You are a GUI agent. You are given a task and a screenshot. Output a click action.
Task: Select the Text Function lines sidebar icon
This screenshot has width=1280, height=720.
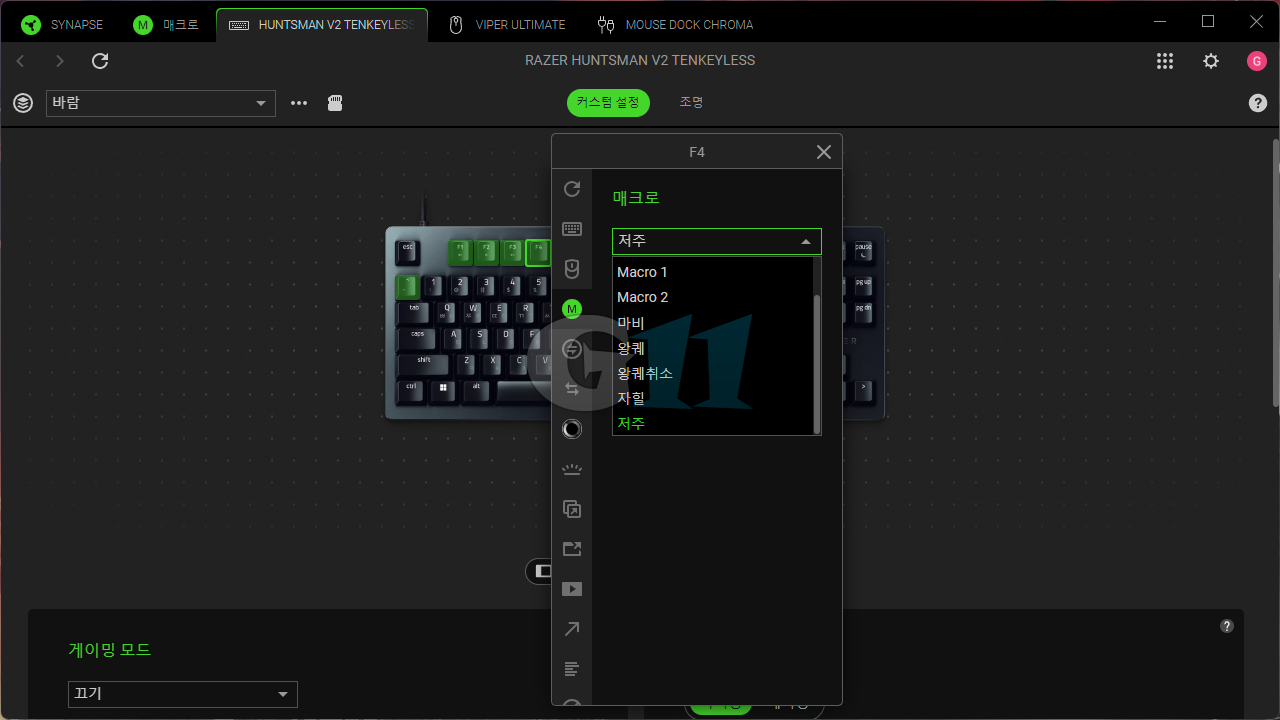pos(572,669)
